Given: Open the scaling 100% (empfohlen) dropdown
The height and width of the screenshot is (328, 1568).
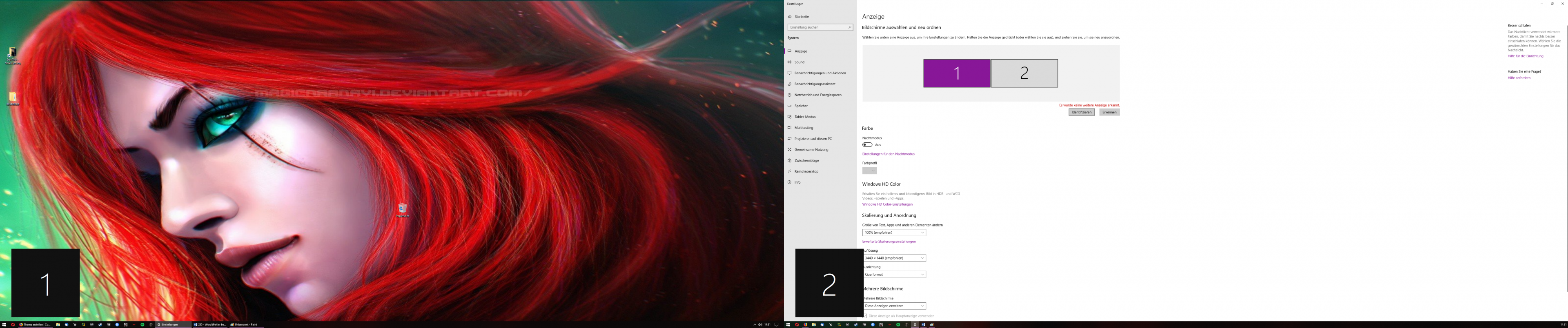Looking at the screenshot, I should pyautogui.click(x=894, y=233).
